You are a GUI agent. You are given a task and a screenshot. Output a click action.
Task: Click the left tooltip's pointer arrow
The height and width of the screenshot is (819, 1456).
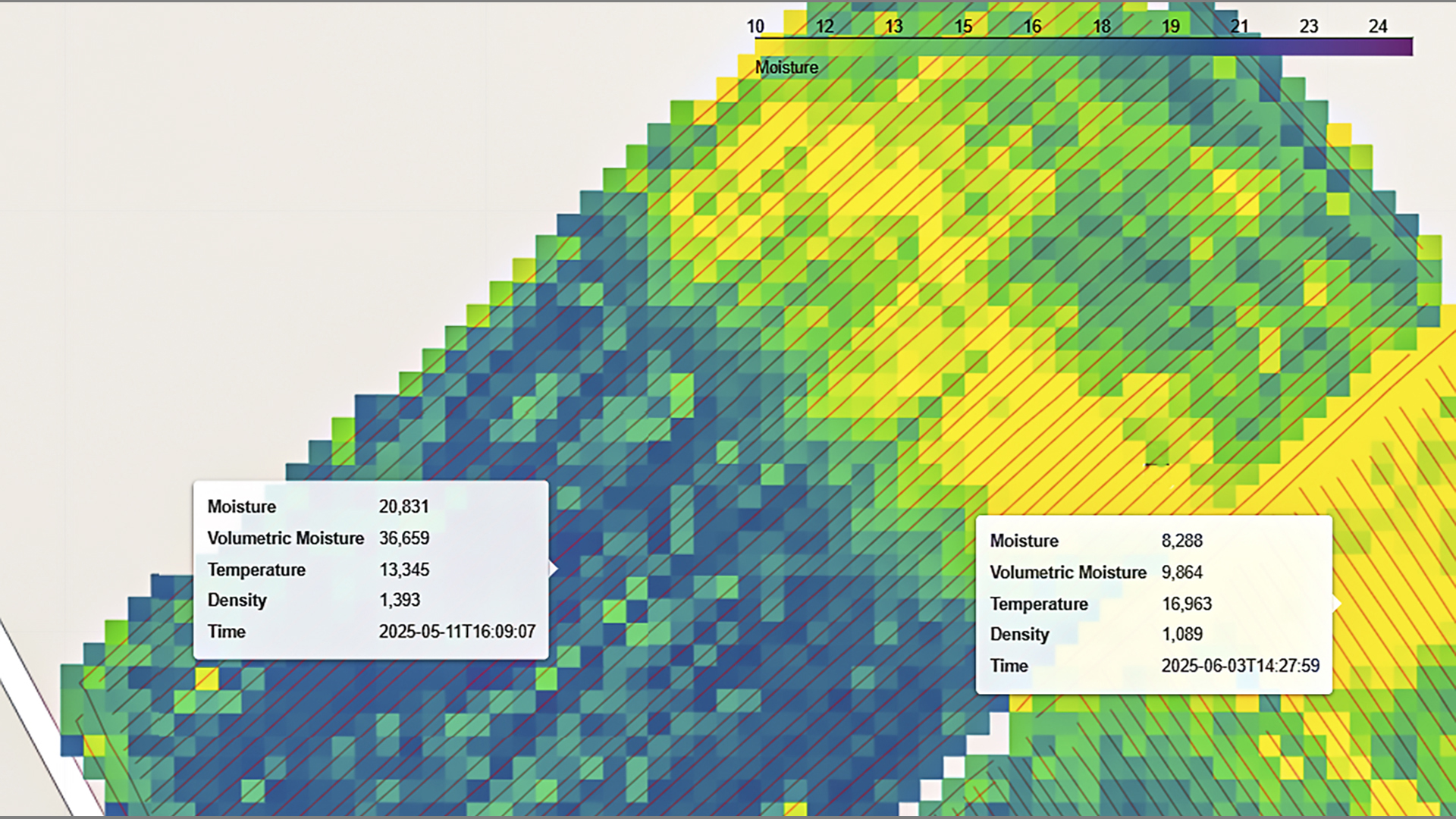(553, 569)
